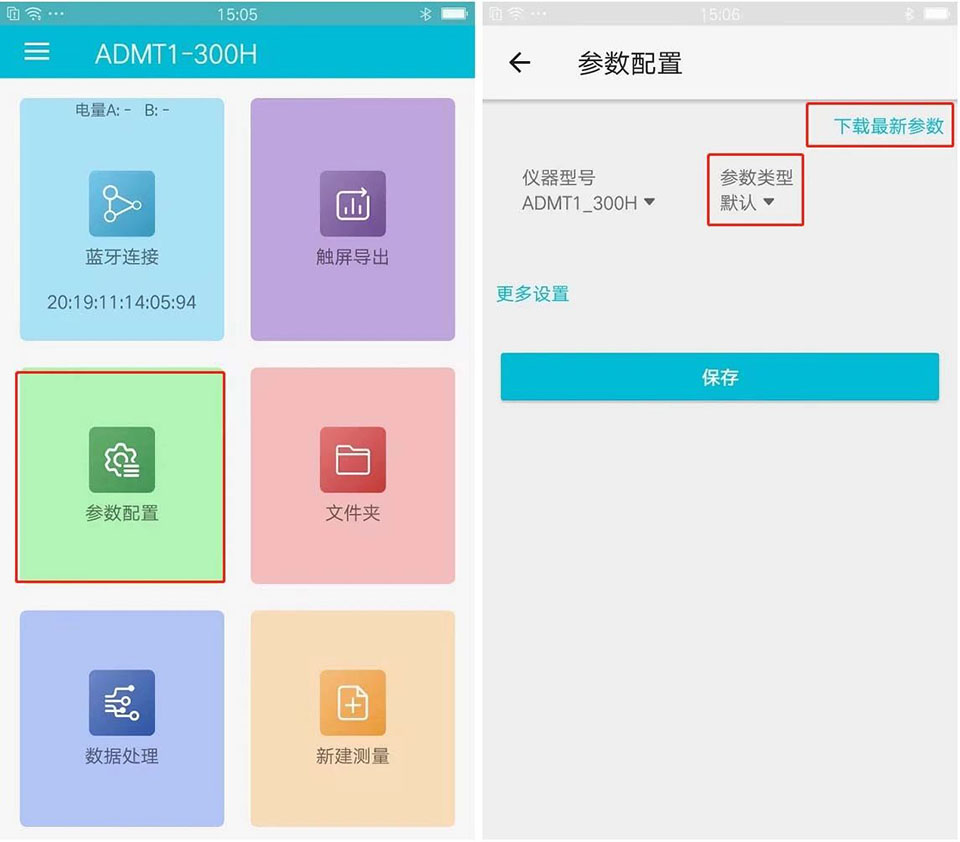Go back using the arrow on 参数配置 page

(520, 62)
